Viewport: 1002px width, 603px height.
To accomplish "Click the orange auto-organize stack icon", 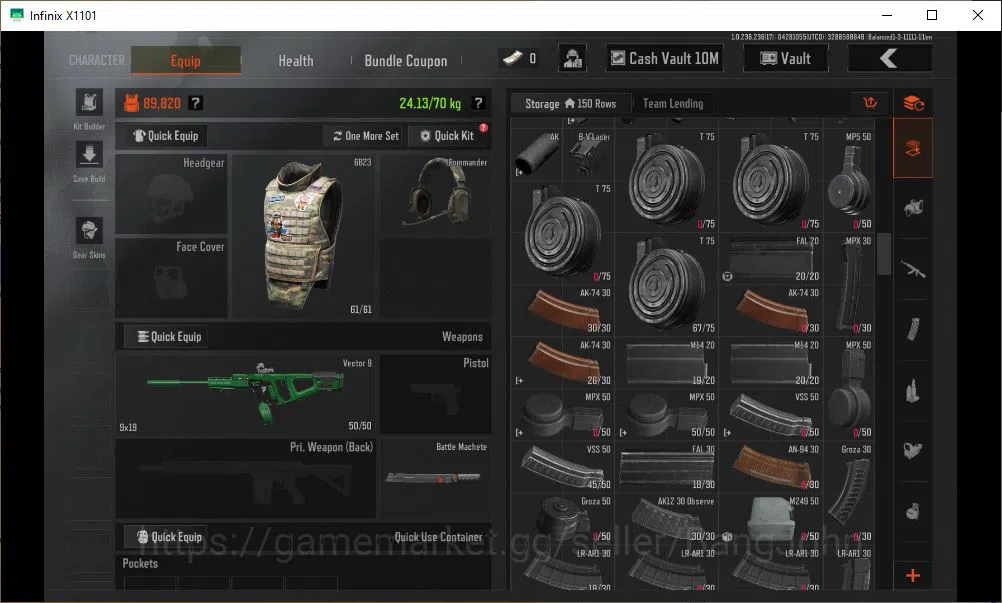I will click(x=913, y=103).
